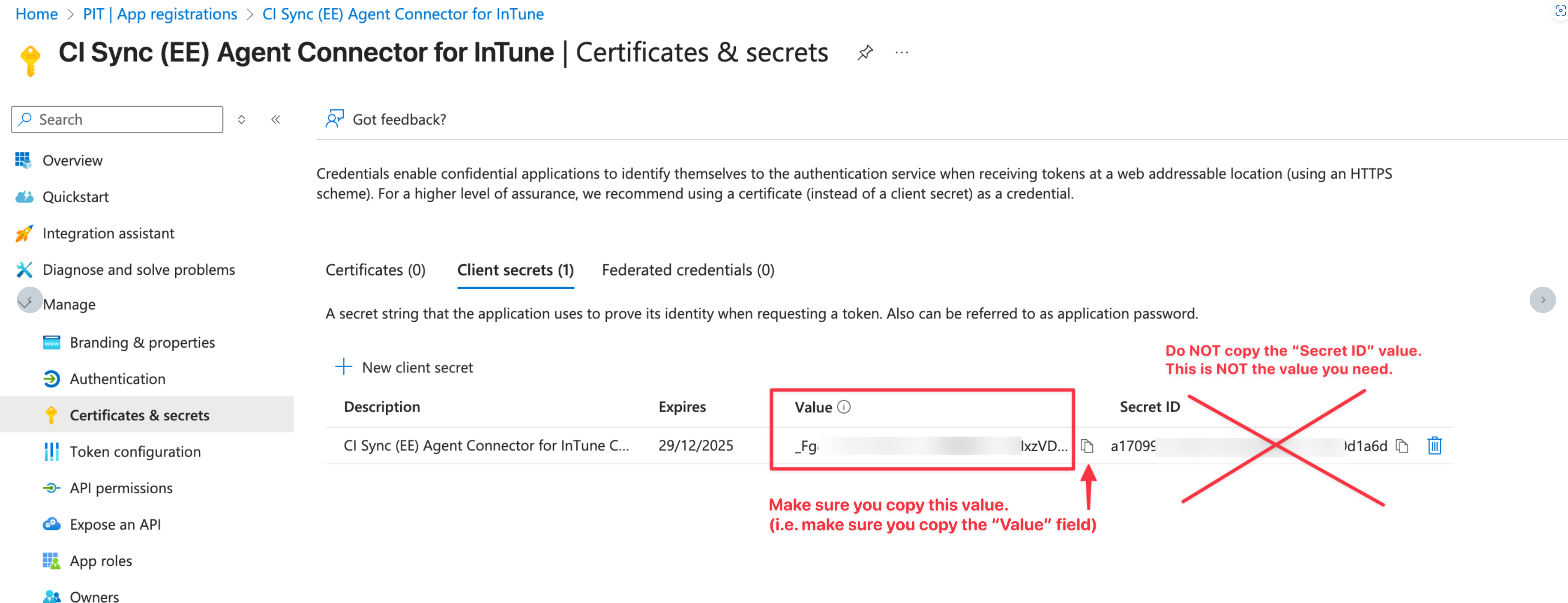The height and width of the screenshot is (603, 1568).
Task: Click the plus icon for new client secret
Action: (x=344, y=367)
